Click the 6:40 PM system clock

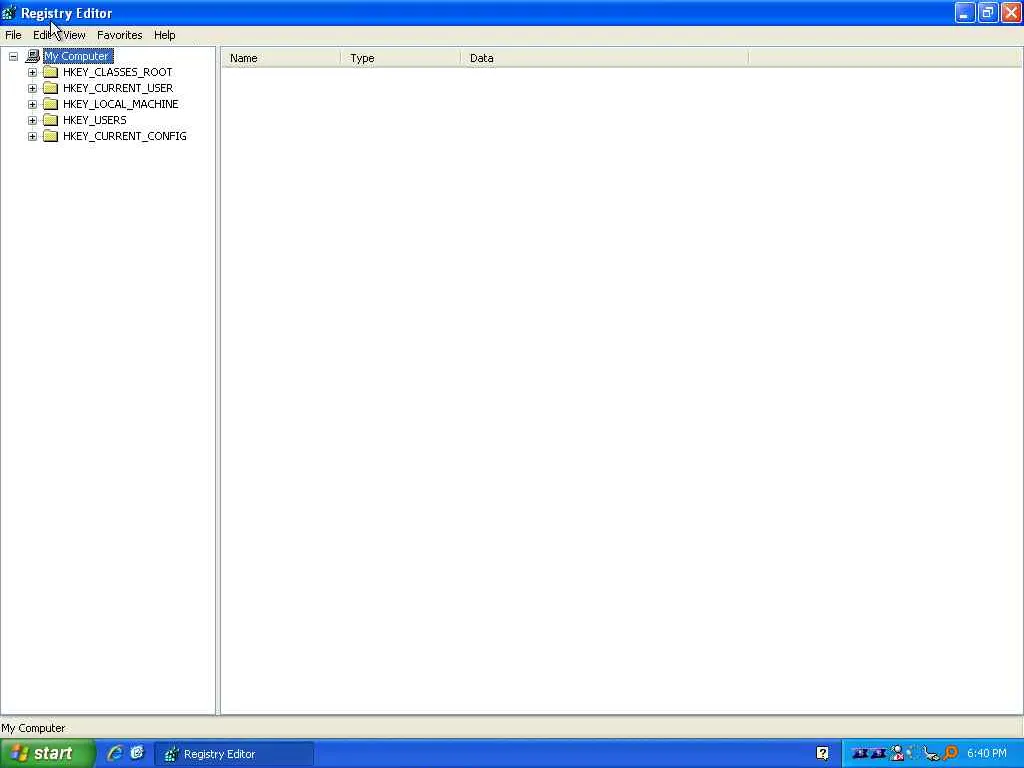(987, 754)
